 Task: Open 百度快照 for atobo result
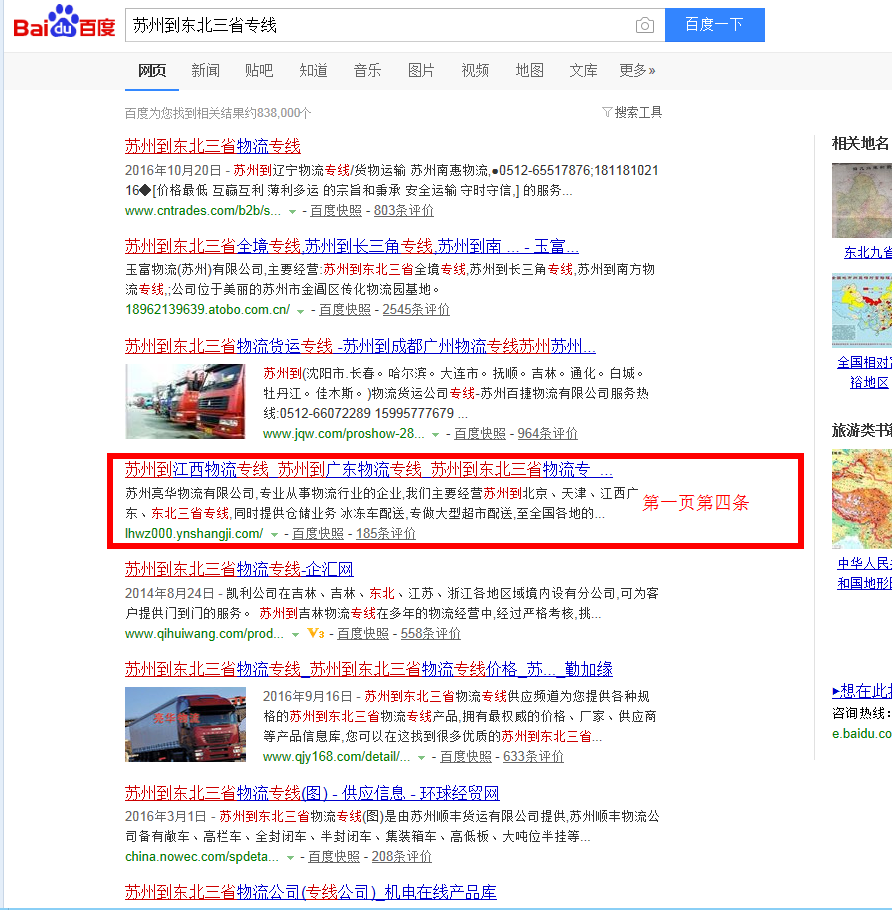tap(345, 310)
